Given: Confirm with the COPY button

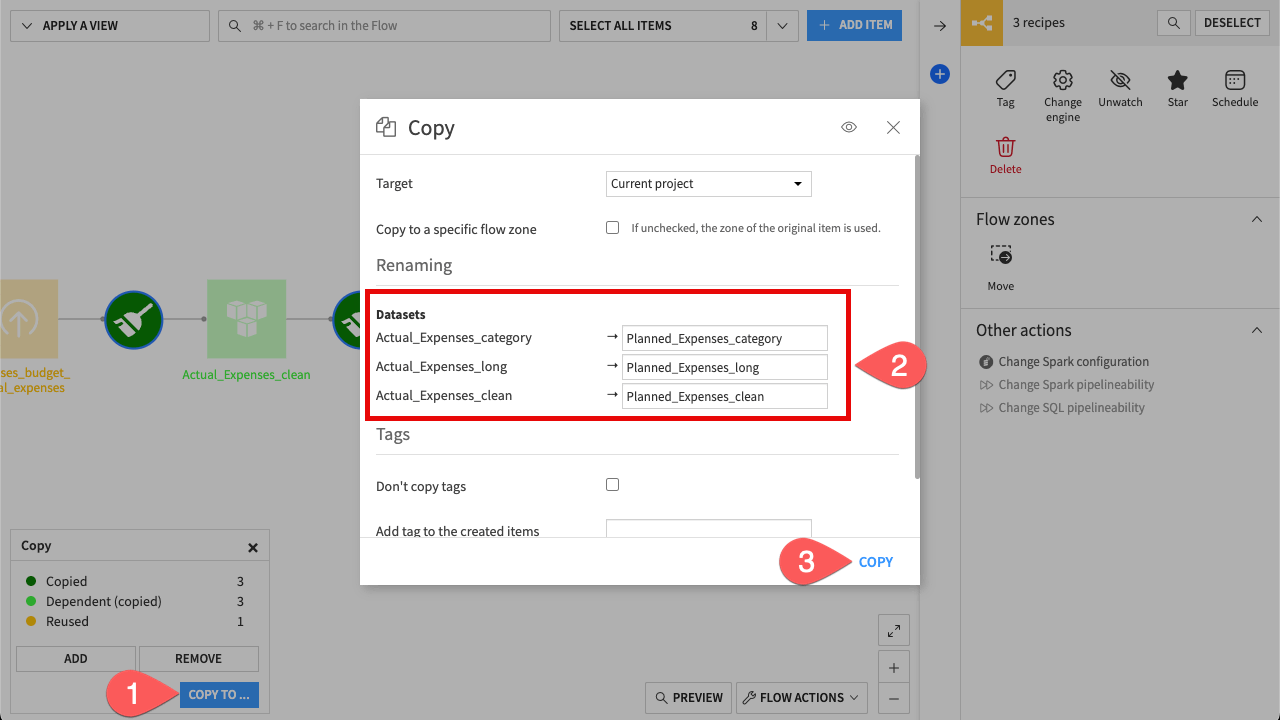Looking at the screenshot, I should 875,561.
